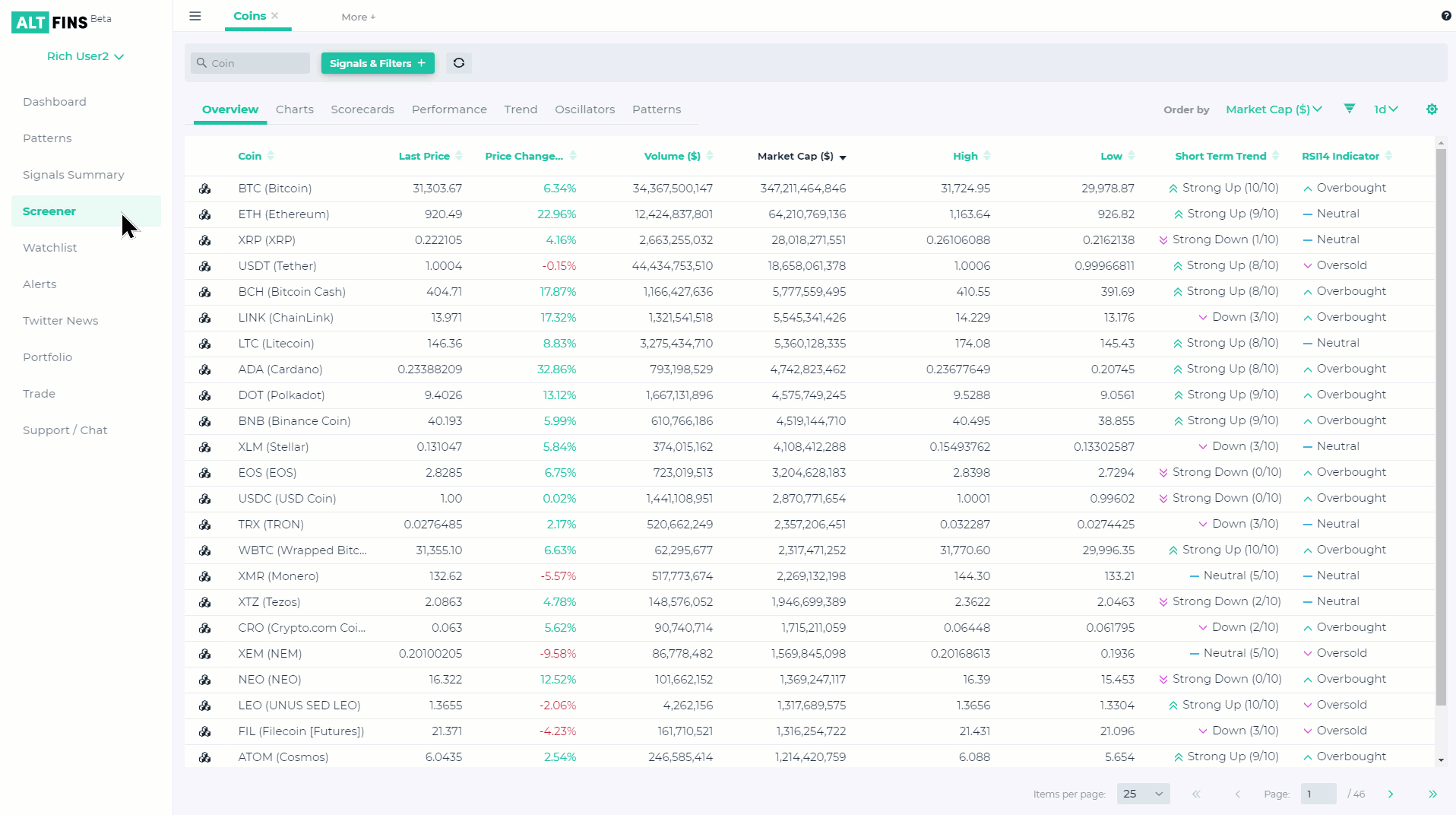Click the ADA (Cardano) row coin icon
This screenshot has height=815, width=1456.
(205, 369)
